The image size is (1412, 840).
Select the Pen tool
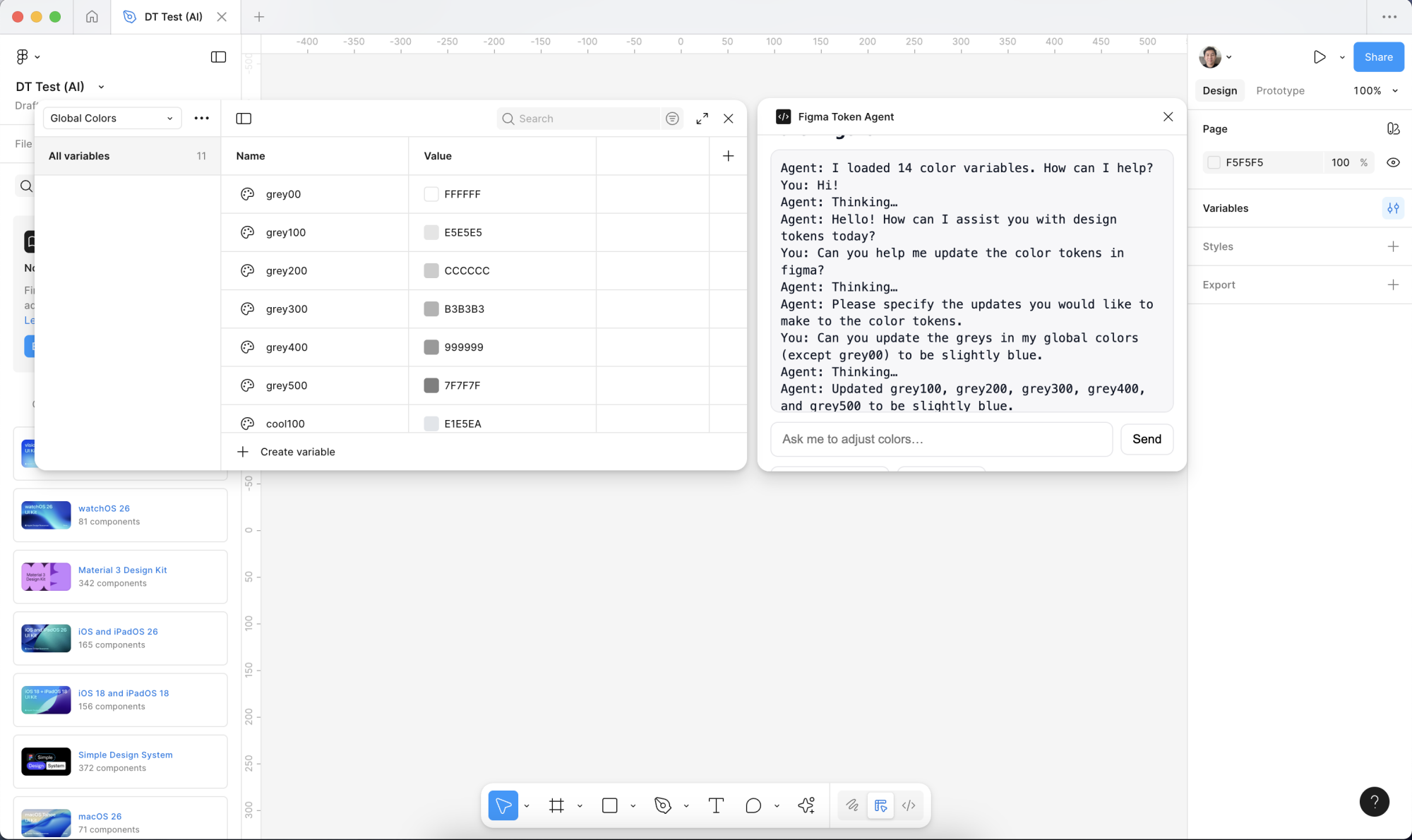[x=662, y=805]
